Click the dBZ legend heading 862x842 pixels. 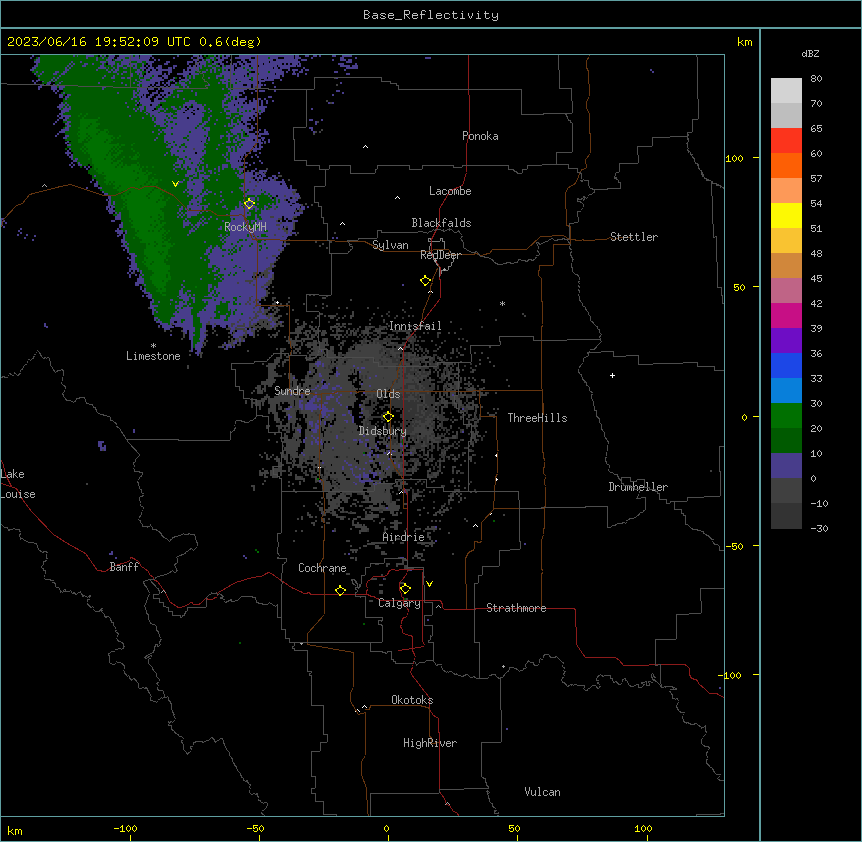[810, 54]
